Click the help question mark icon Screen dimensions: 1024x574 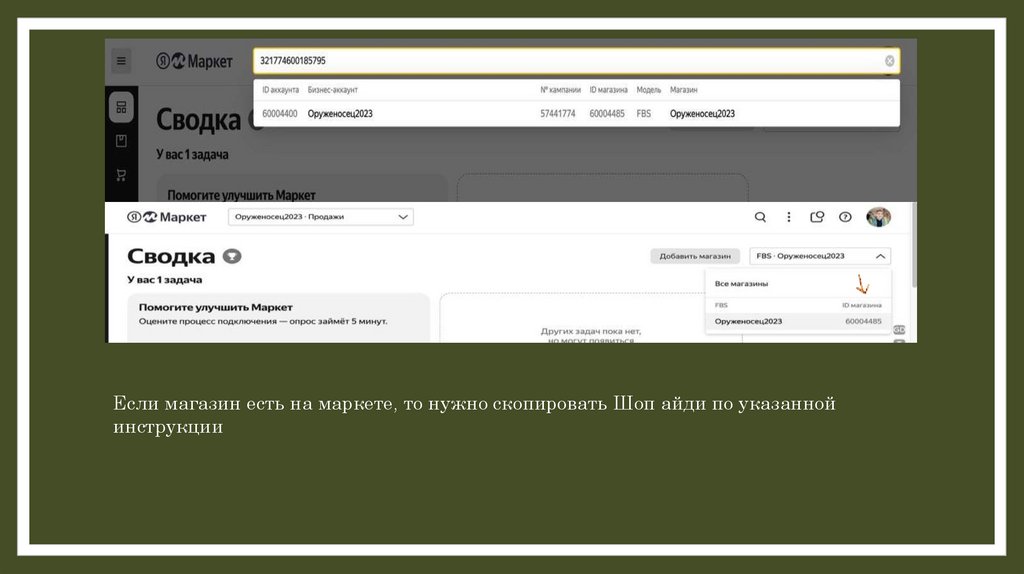845,217
